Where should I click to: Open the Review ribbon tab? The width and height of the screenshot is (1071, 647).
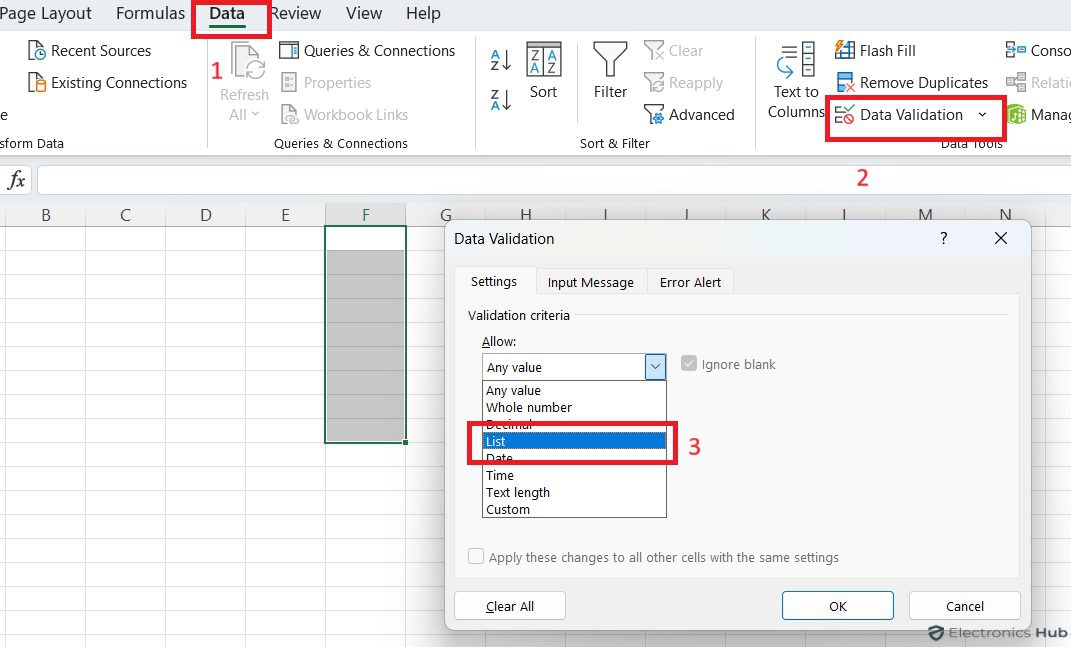coord(295,13)
